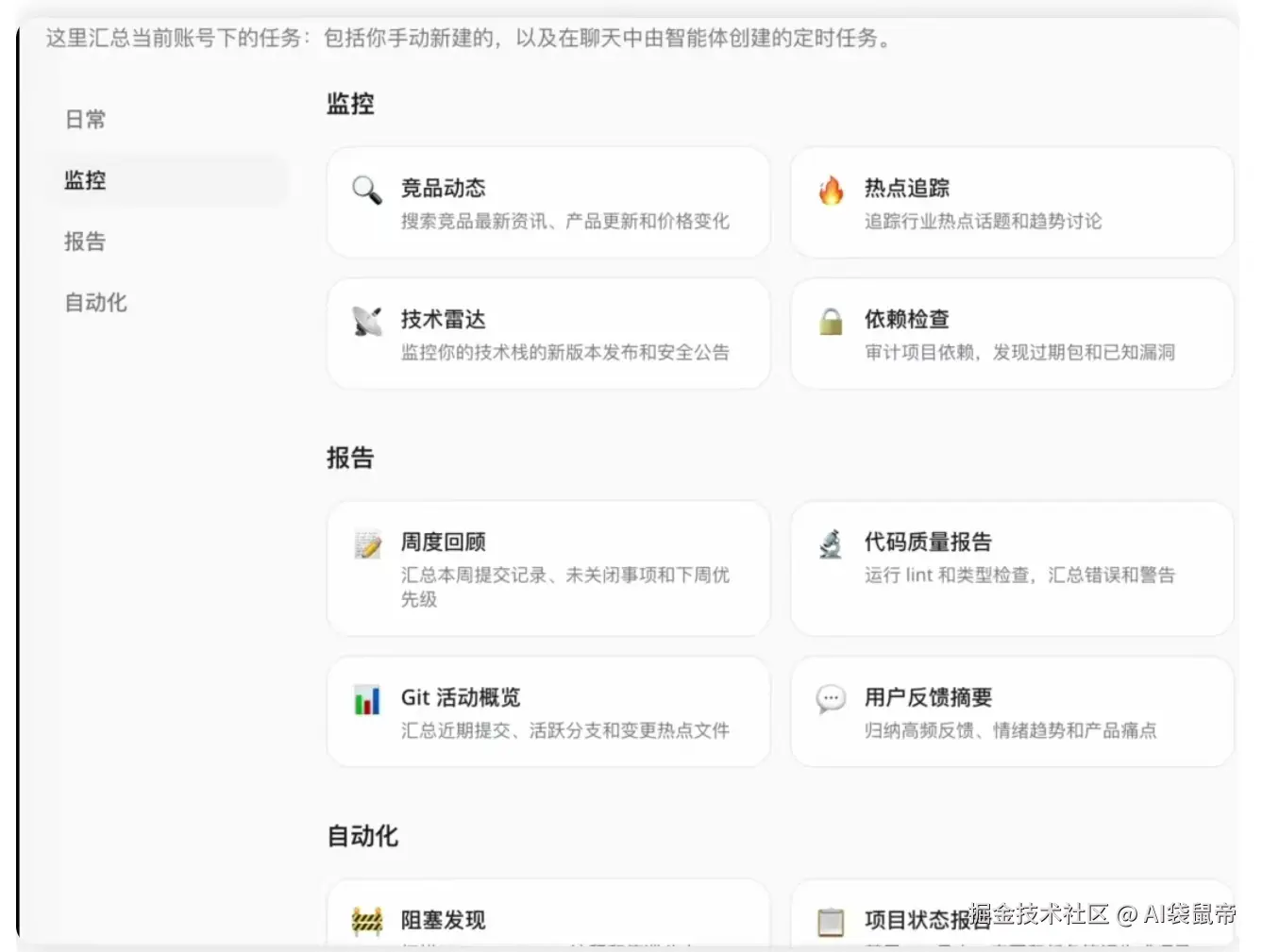Click the clipboard icon on 项目状态报告
This screenshot has width=1262, height=952.
(831, 920)
